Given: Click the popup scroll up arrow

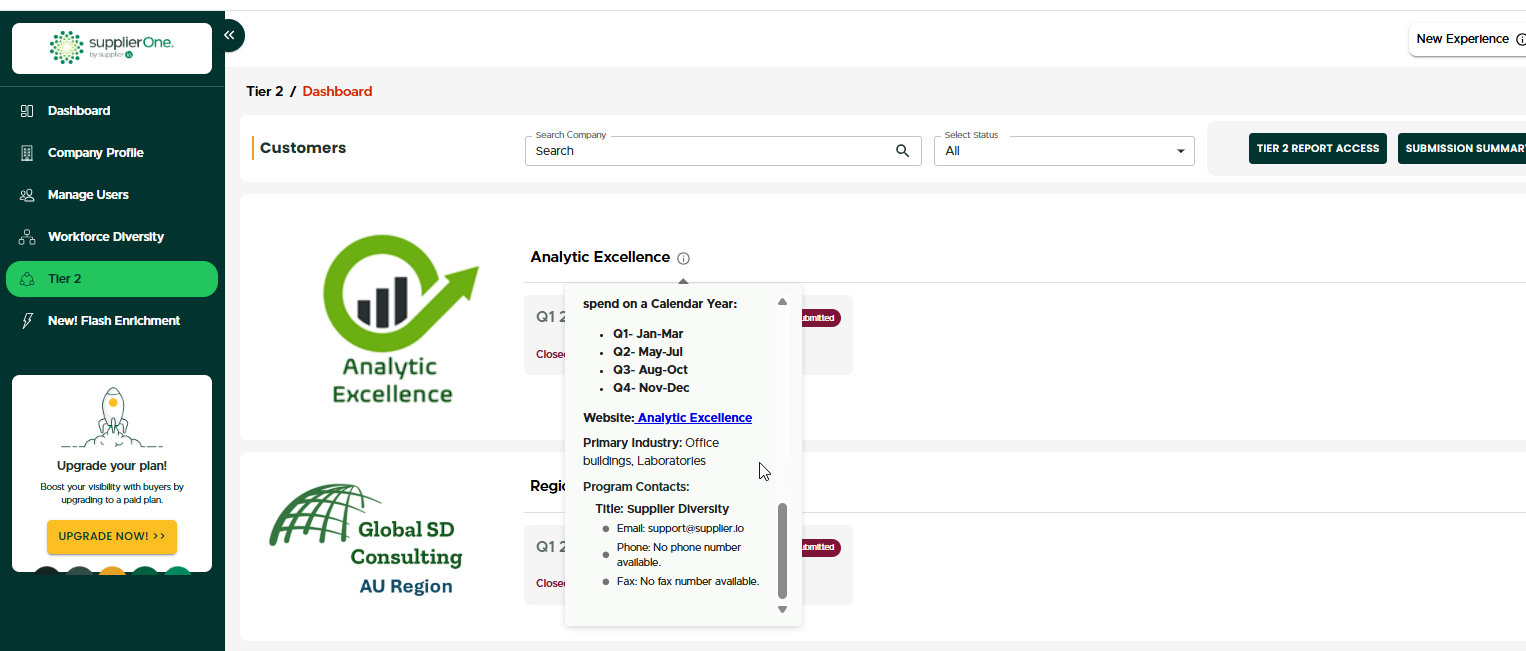Looking at the screenshot, I should point(782,301).
